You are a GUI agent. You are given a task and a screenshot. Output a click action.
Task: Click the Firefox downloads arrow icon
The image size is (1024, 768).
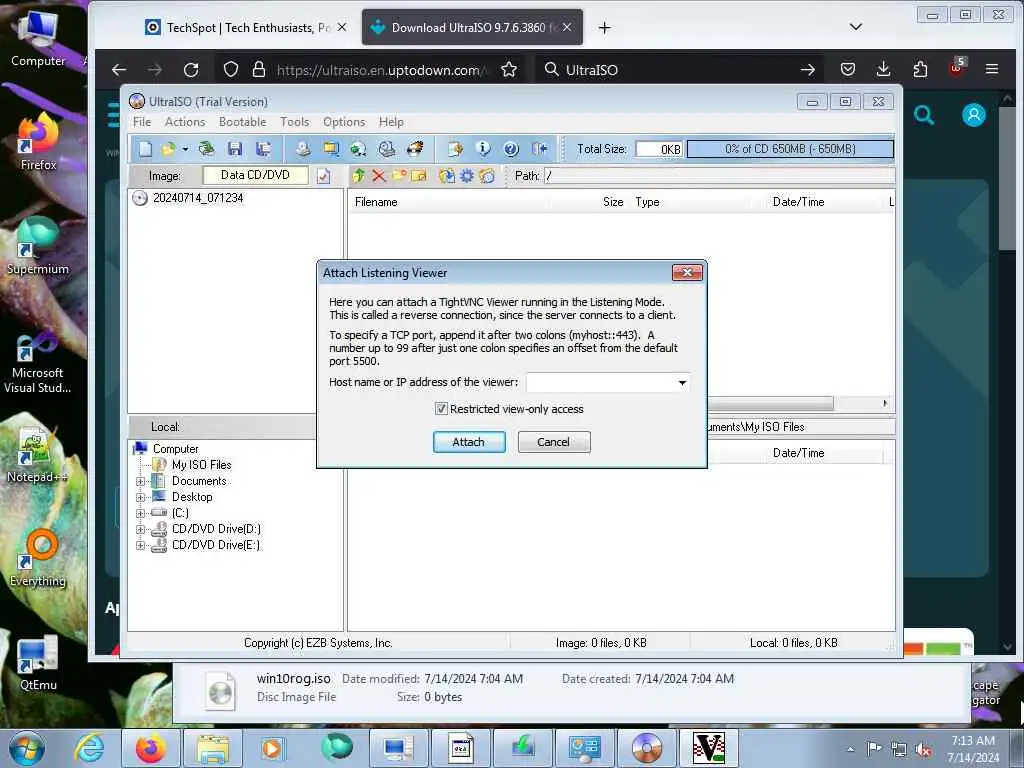coord(884,69)
